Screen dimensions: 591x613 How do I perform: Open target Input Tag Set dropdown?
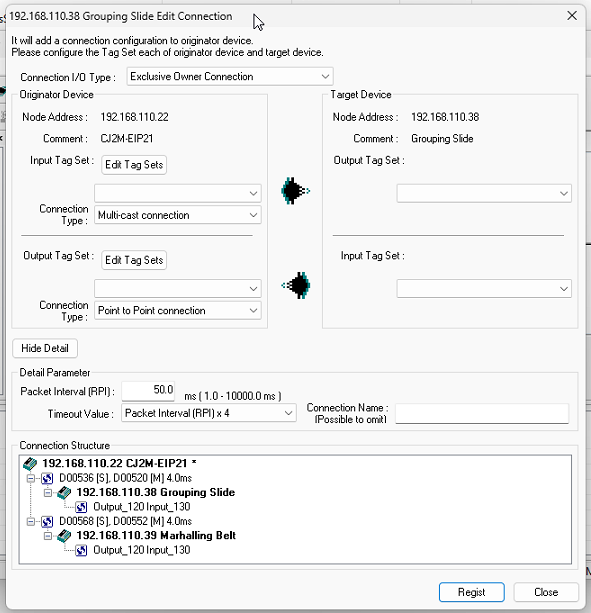pos(484,289)
